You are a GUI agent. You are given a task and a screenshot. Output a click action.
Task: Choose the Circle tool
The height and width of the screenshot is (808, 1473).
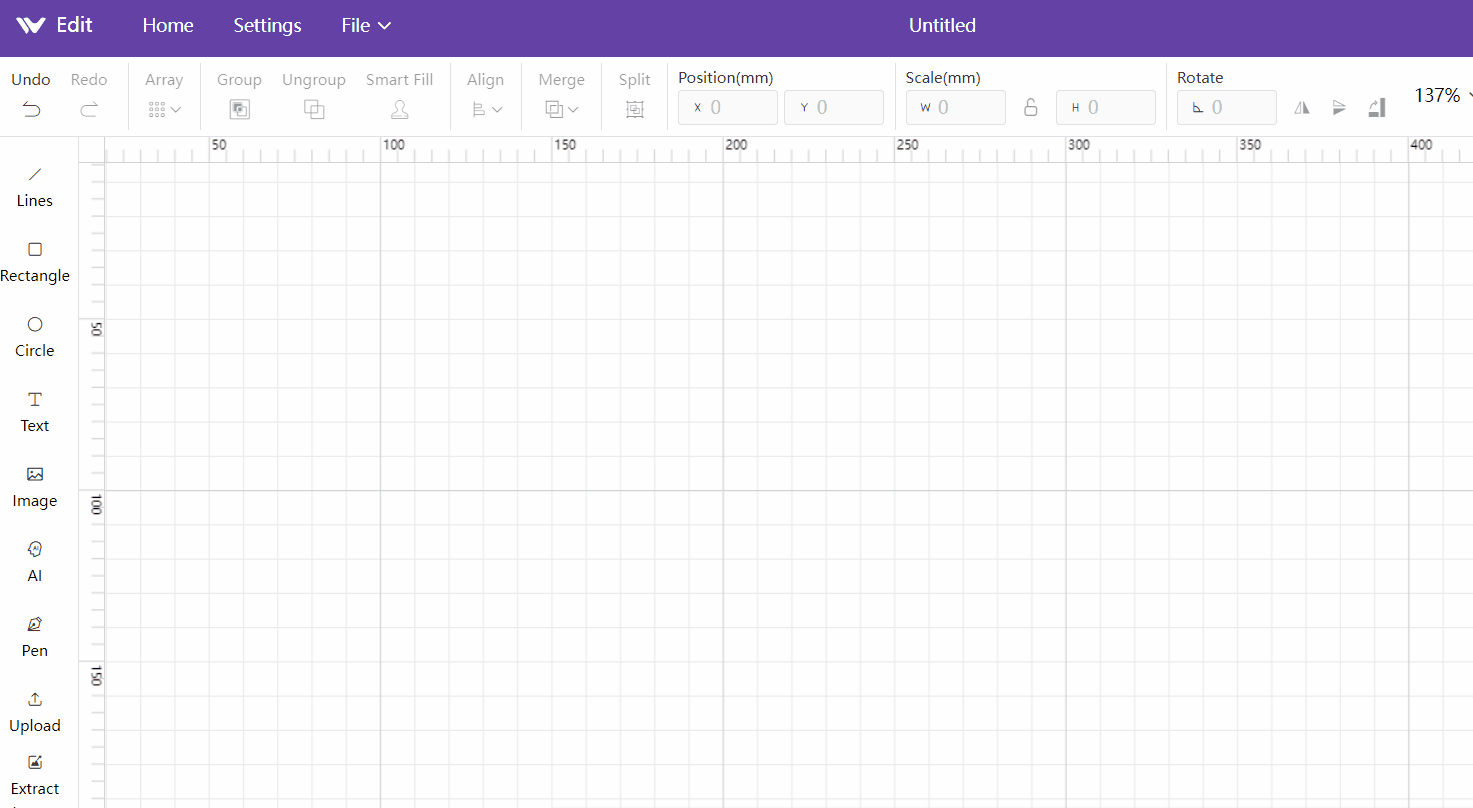click(x=35, y=337)
